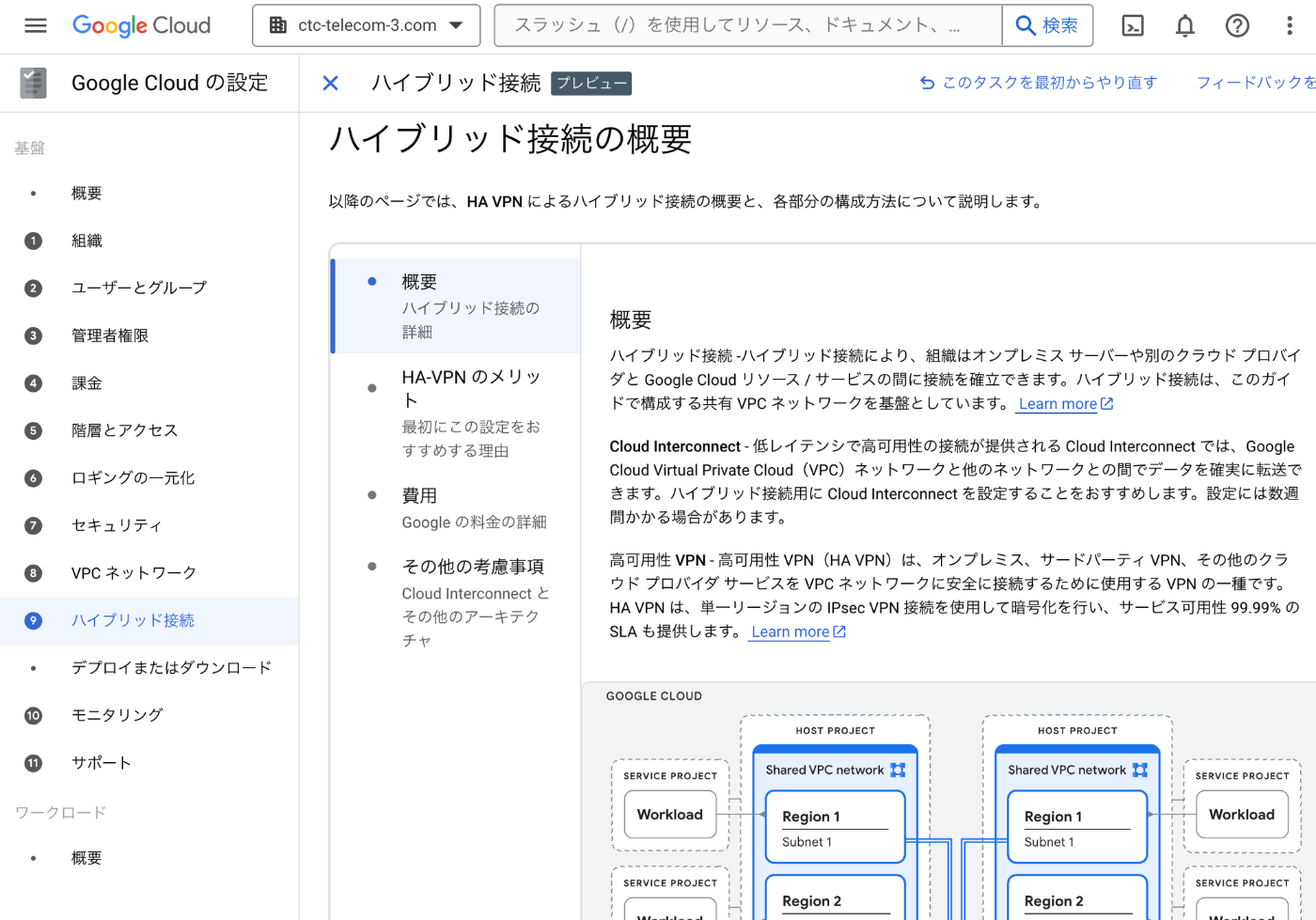Select the HA-VPN のメリット tab
The height and width of the screenshot is (920, 1316).
(457, 413)
